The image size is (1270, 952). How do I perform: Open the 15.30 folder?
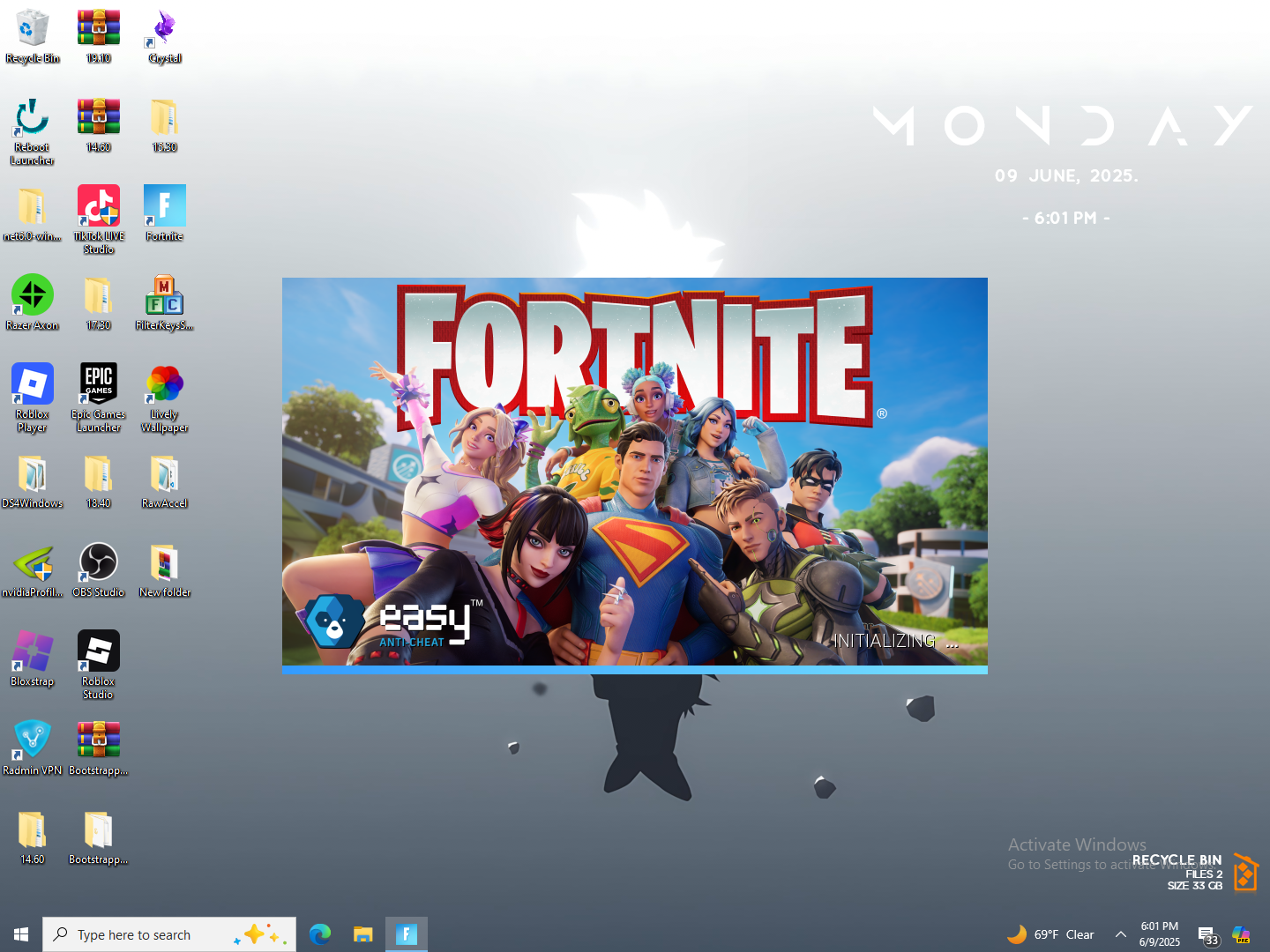point(165,125)
